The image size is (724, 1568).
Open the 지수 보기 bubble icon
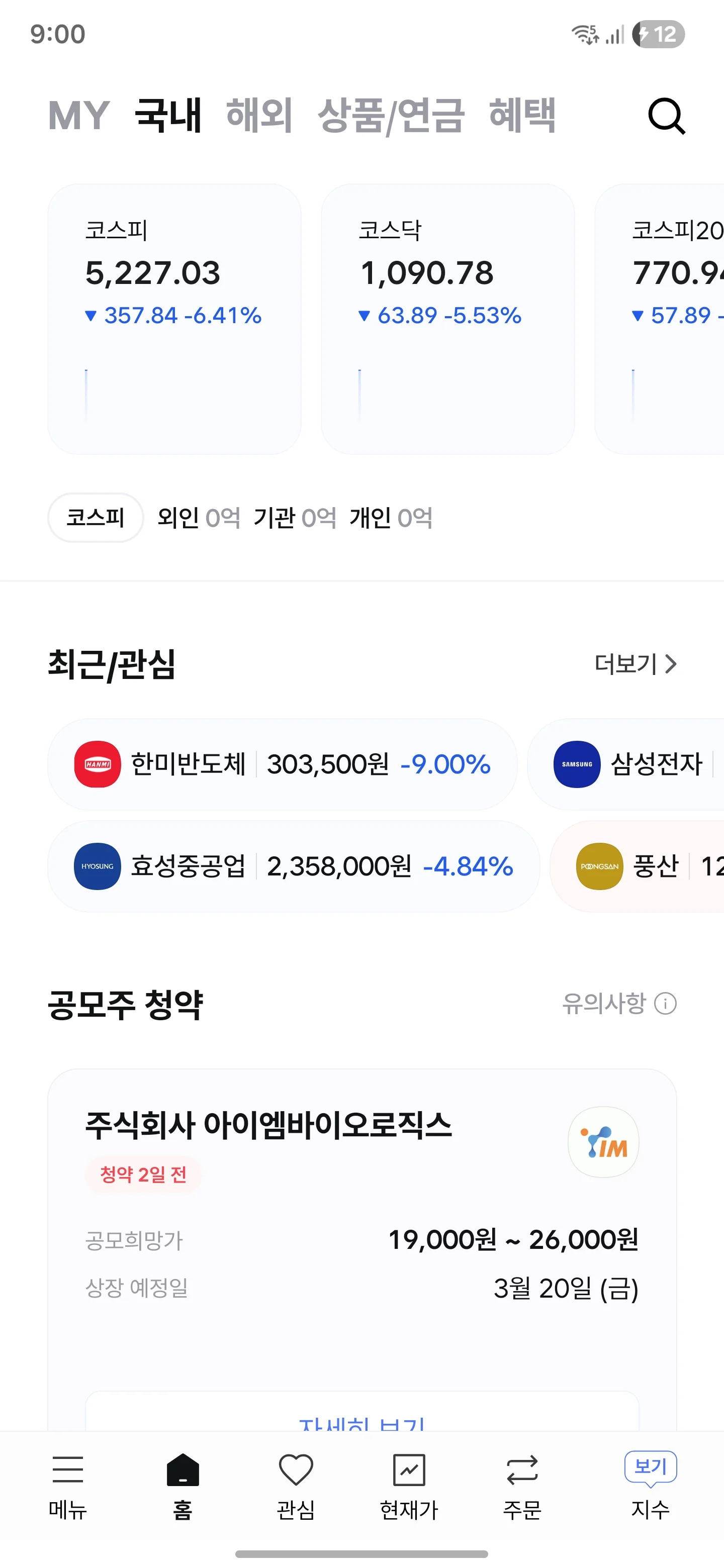point(650,1468)
